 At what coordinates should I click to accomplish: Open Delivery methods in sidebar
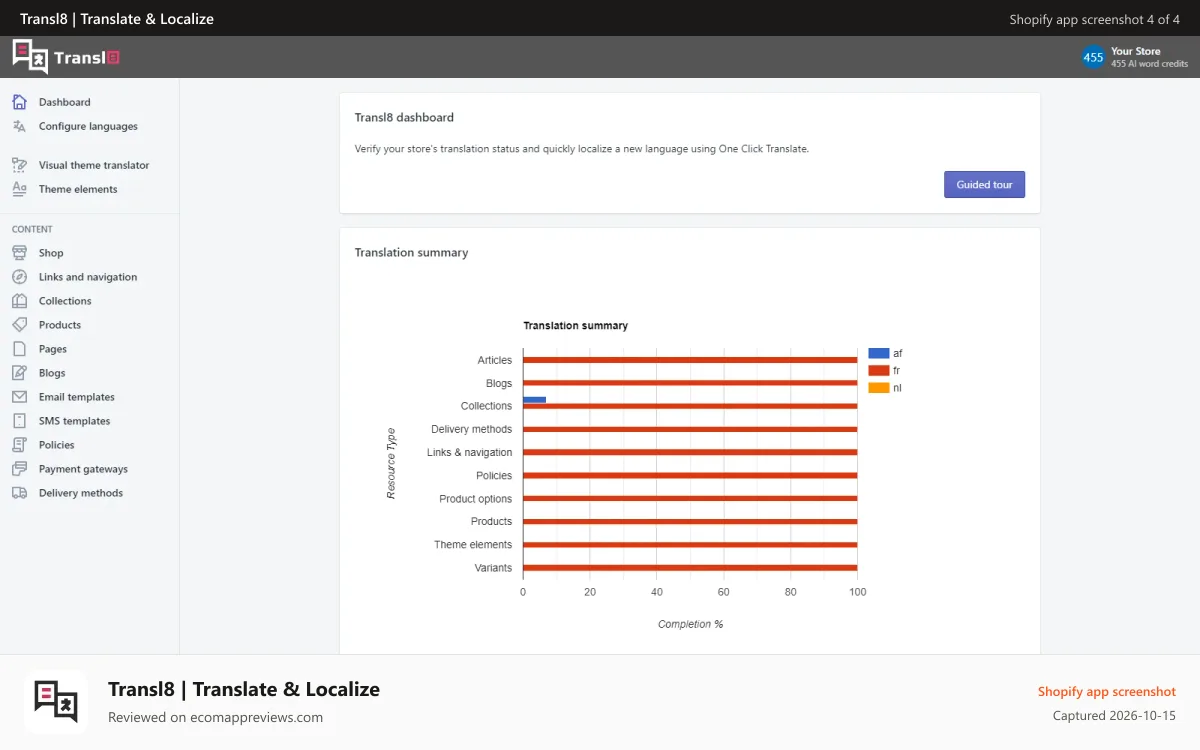(81, 493)
